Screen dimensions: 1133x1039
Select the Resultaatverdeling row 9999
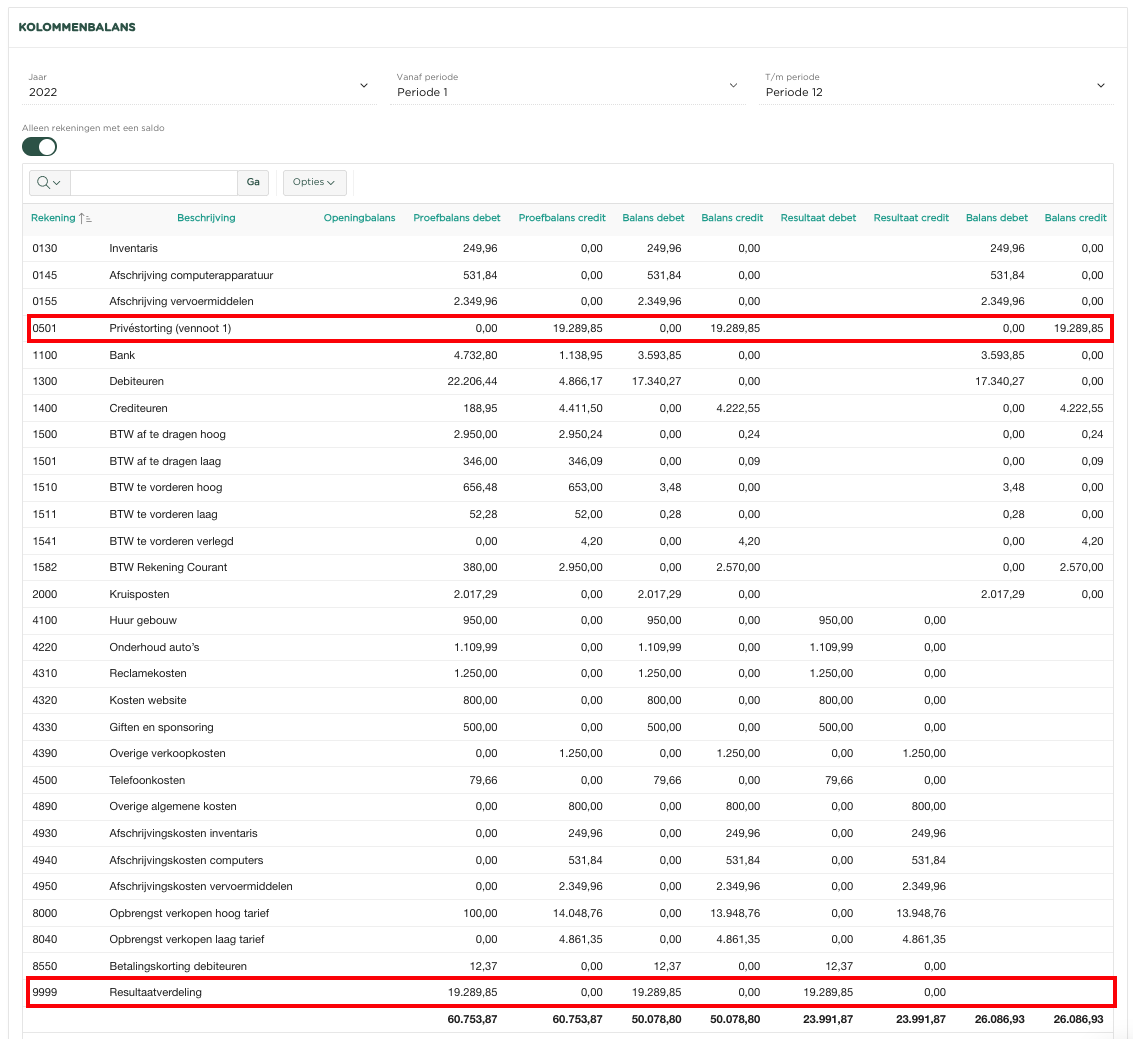(x=162, y=992)
